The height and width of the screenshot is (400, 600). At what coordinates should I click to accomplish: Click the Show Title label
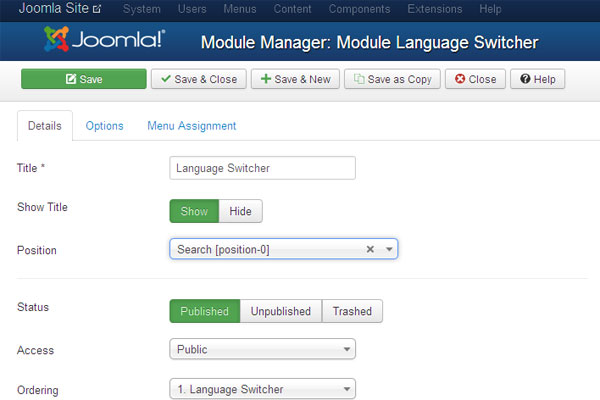[42, 207]
